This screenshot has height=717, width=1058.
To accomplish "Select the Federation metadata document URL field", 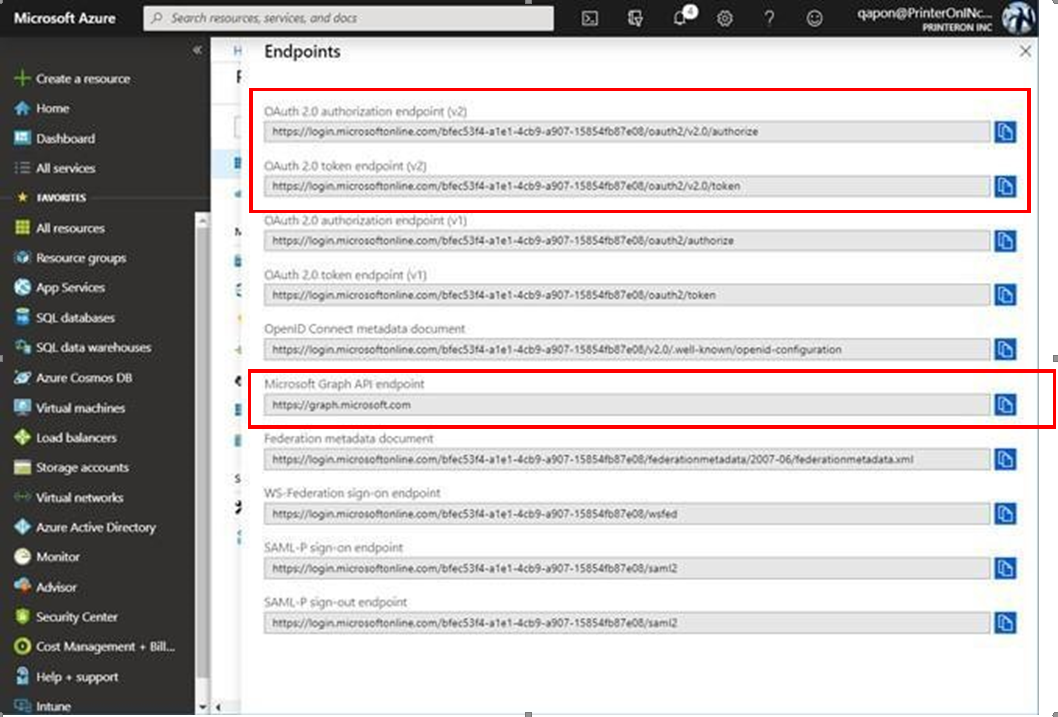I will tap(627, 459).
